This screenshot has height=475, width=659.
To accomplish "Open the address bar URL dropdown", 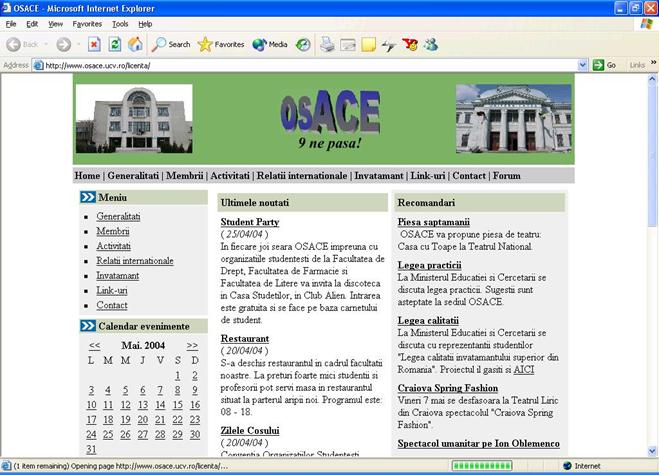I will [x=582, y=65].
